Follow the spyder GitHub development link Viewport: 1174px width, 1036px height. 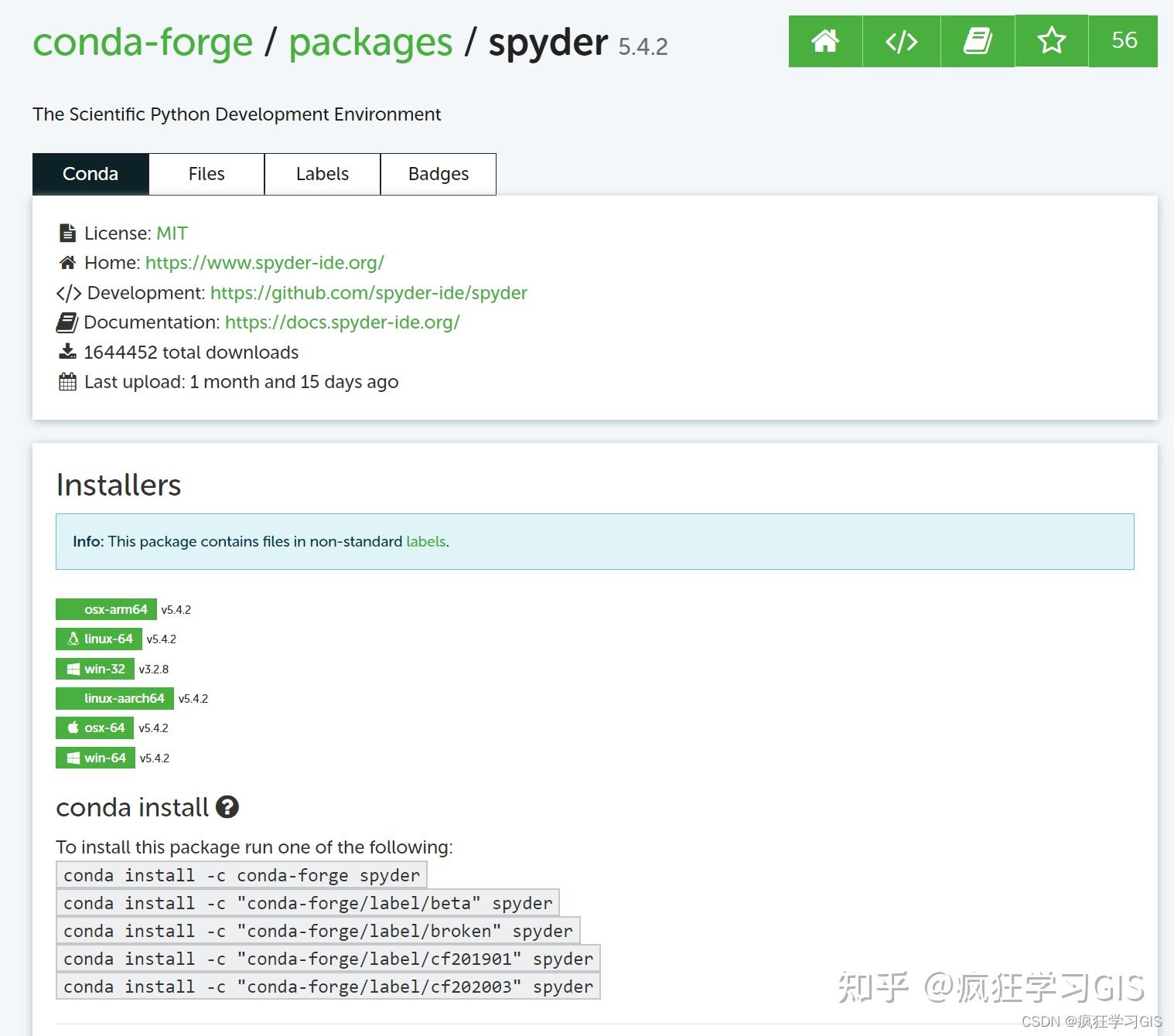[369, 292]
